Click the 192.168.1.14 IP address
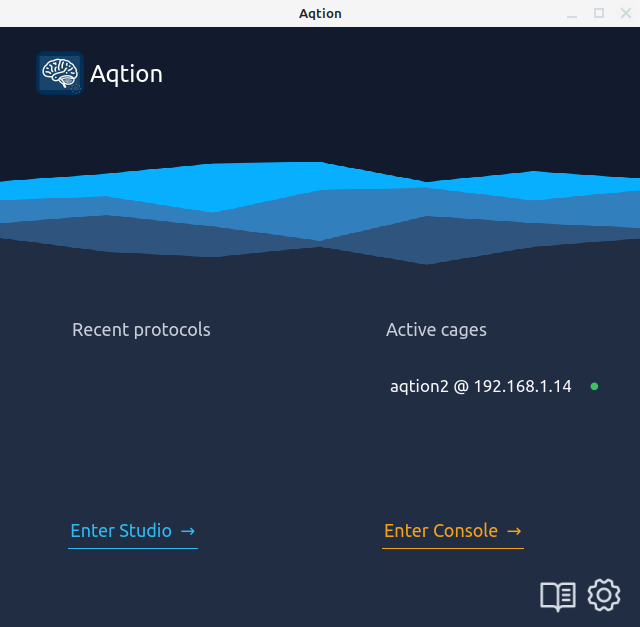Viewport: 640px width, 627px height. pyautogui.click(x=522, y=387)
